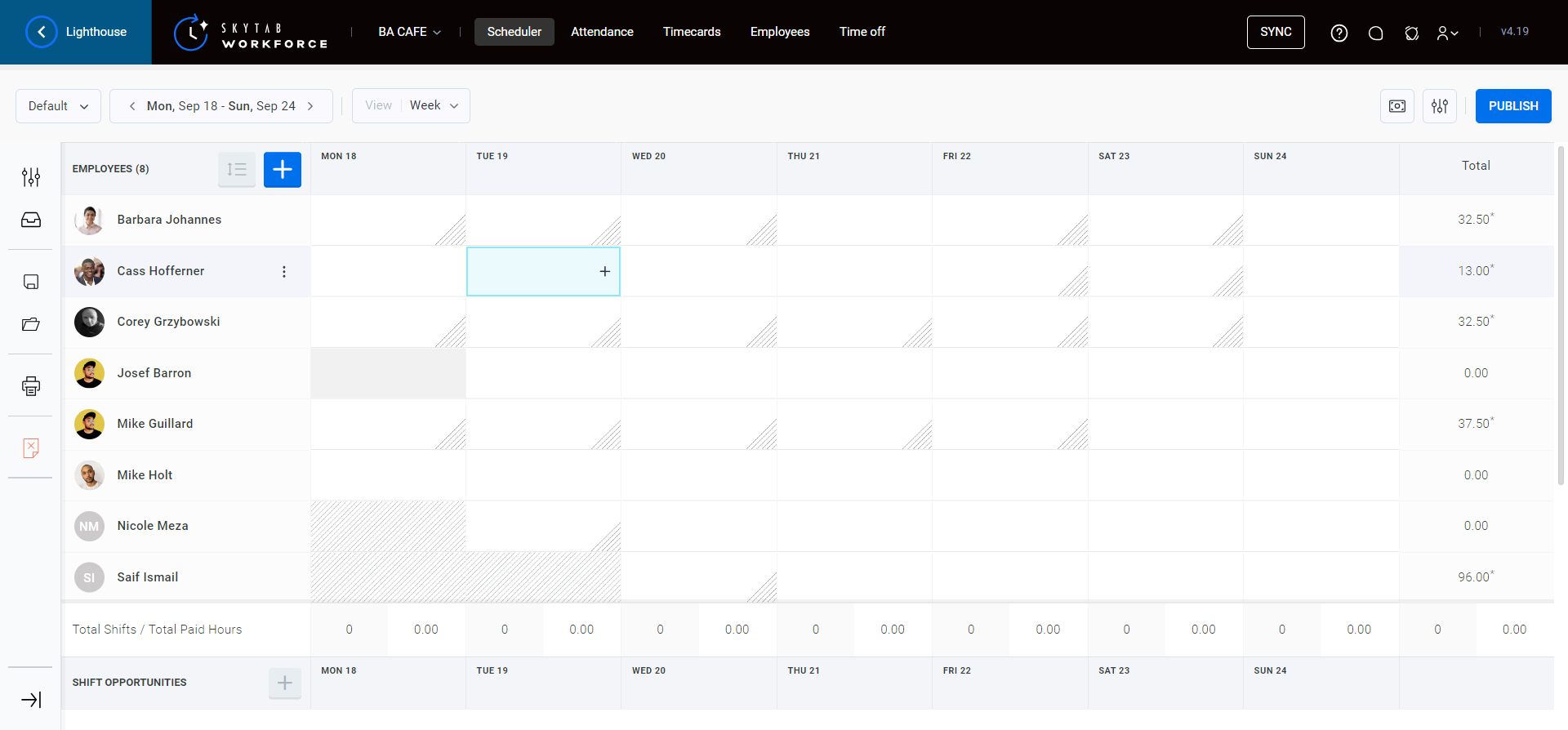Image resolution: width=1568 pixels, height=730 pixels.
Task: Click the inbox tray icon in sidebar
Action: click(x=31, y=220)
